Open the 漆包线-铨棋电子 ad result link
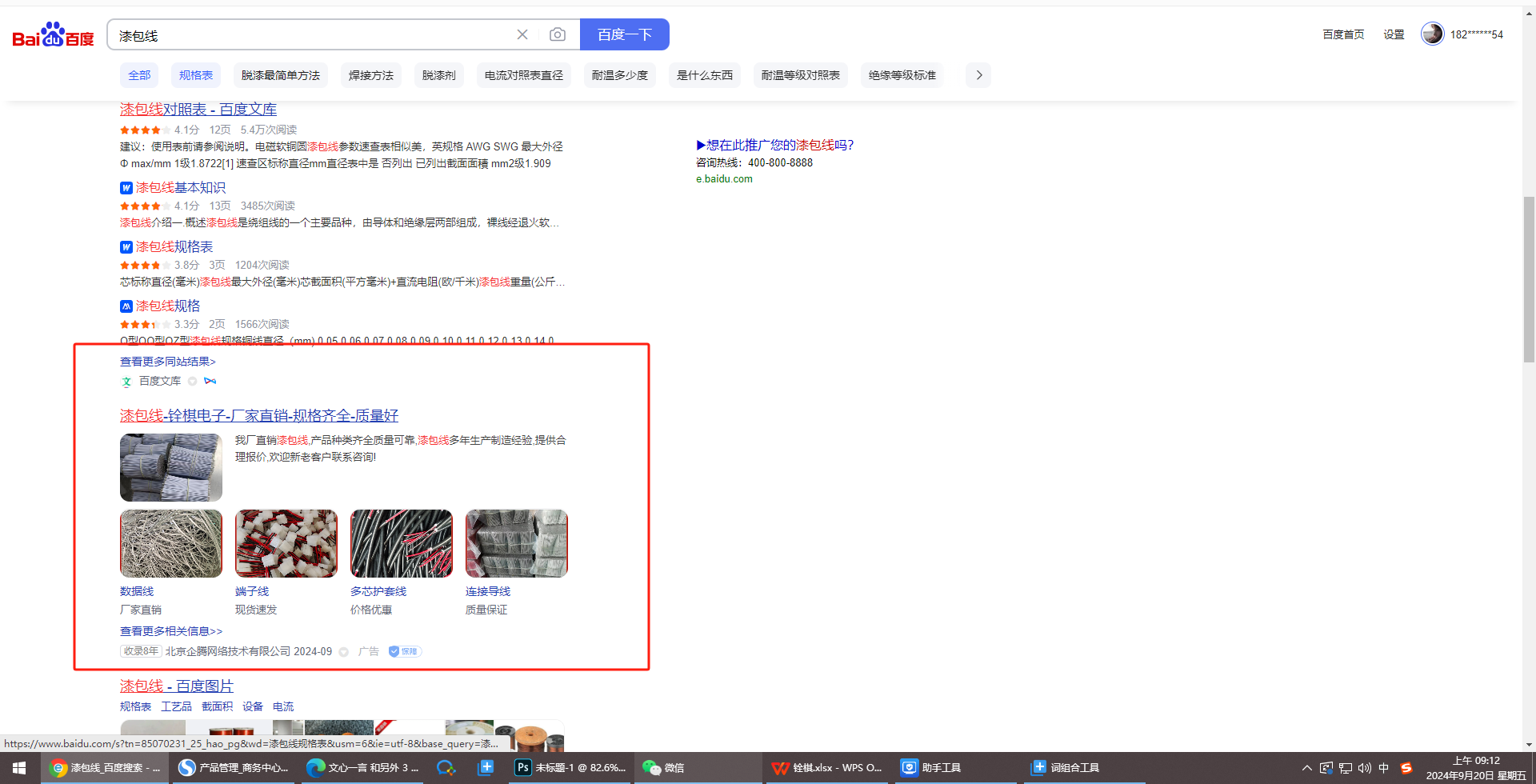 click(x=258, y=415)
